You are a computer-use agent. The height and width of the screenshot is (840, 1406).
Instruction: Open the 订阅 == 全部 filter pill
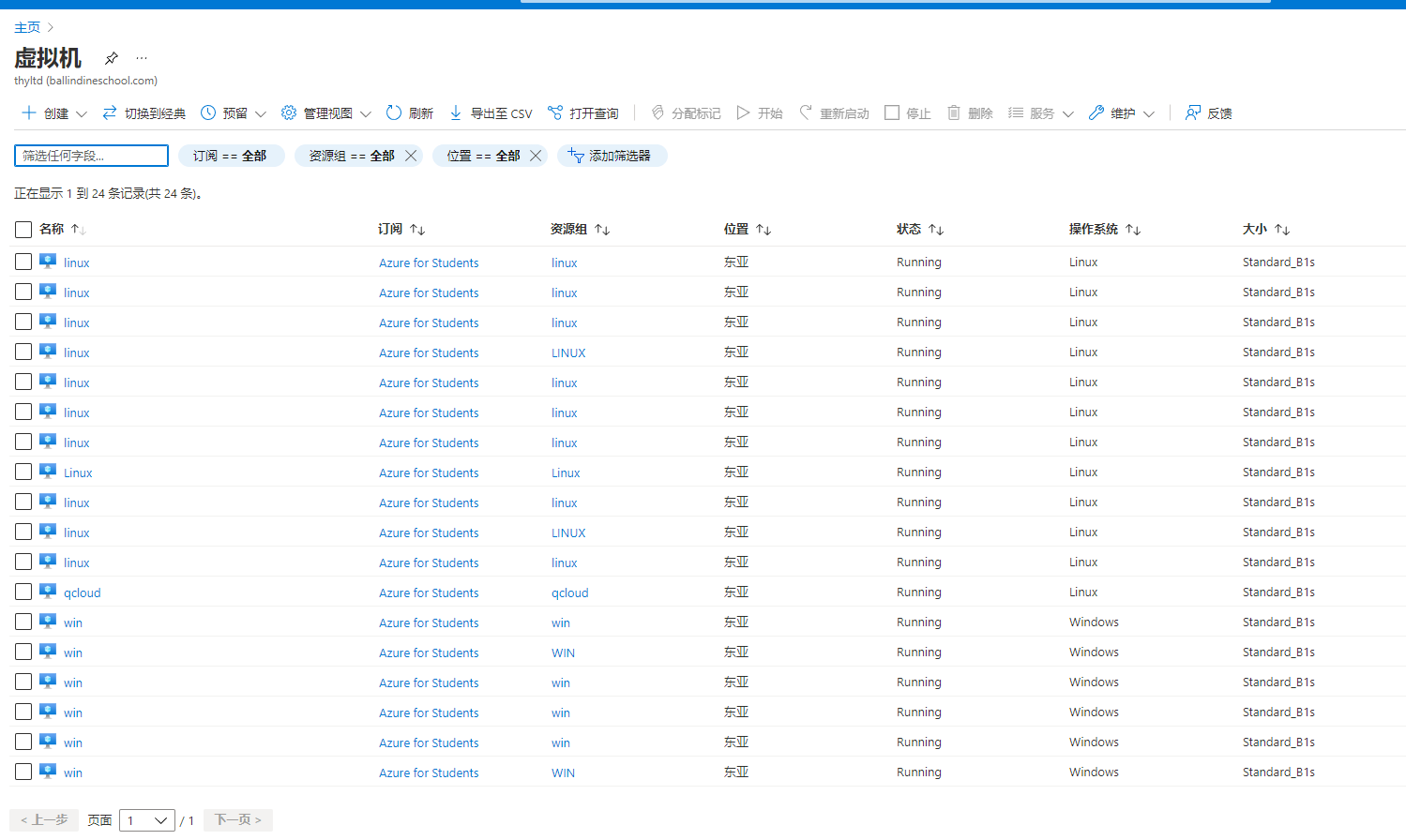[230, 156]
